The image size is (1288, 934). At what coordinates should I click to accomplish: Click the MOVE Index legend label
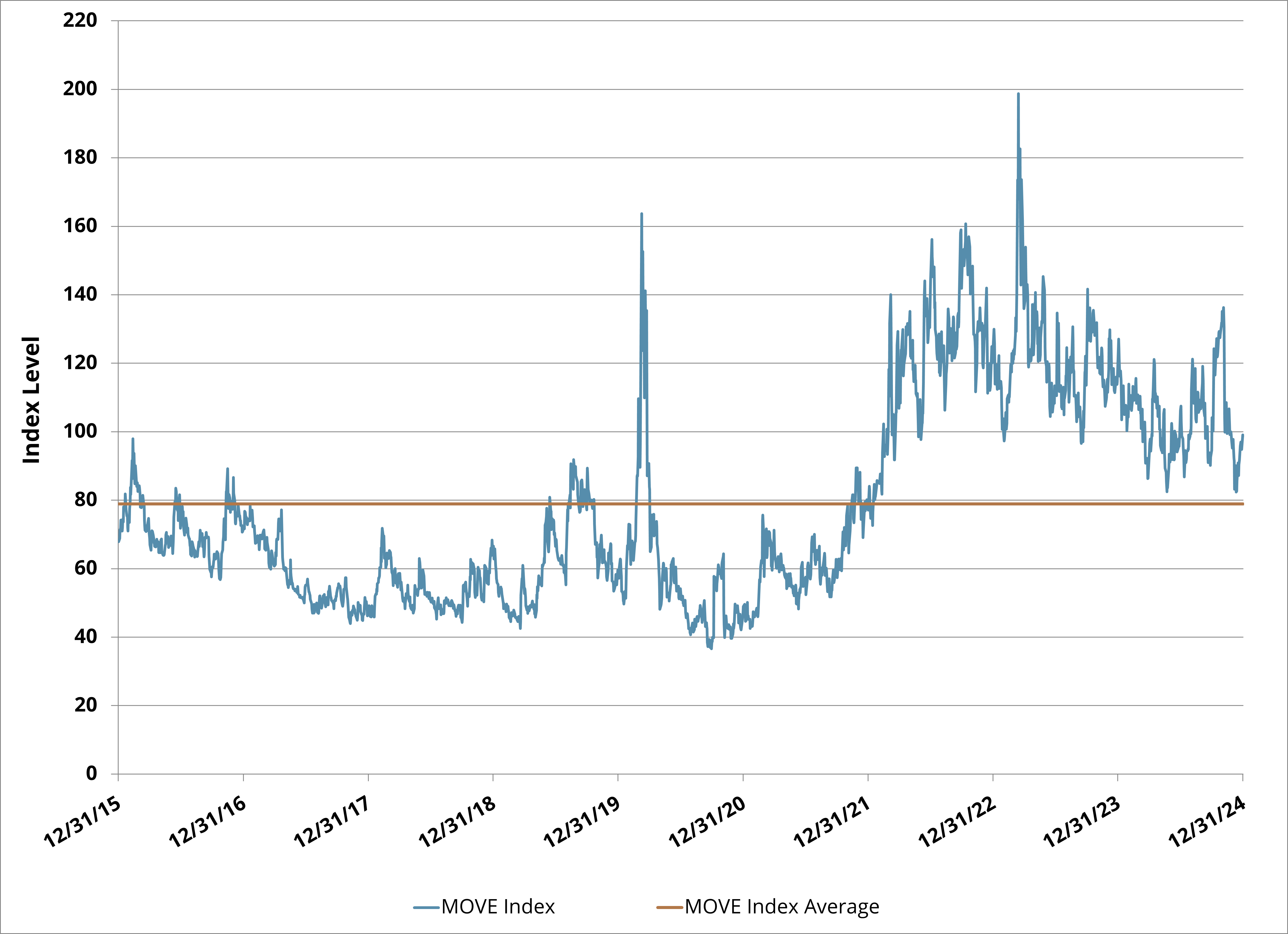(498, 907)
